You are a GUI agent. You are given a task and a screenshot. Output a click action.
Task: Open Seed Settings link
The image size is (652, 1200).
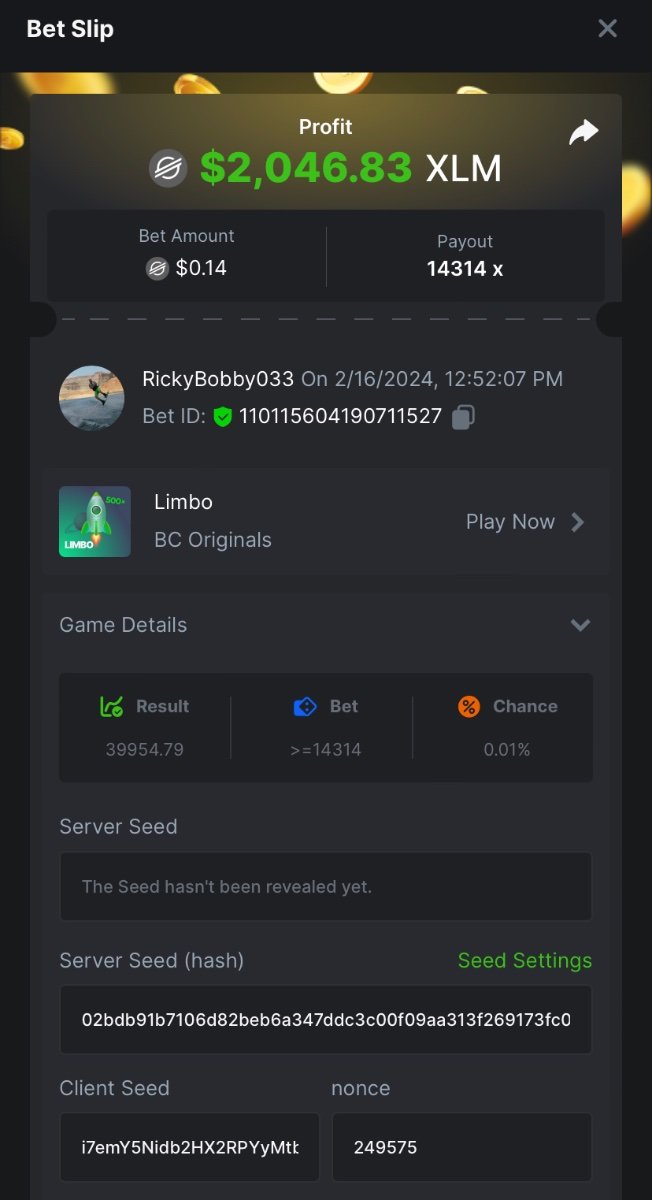coord(524,961)
